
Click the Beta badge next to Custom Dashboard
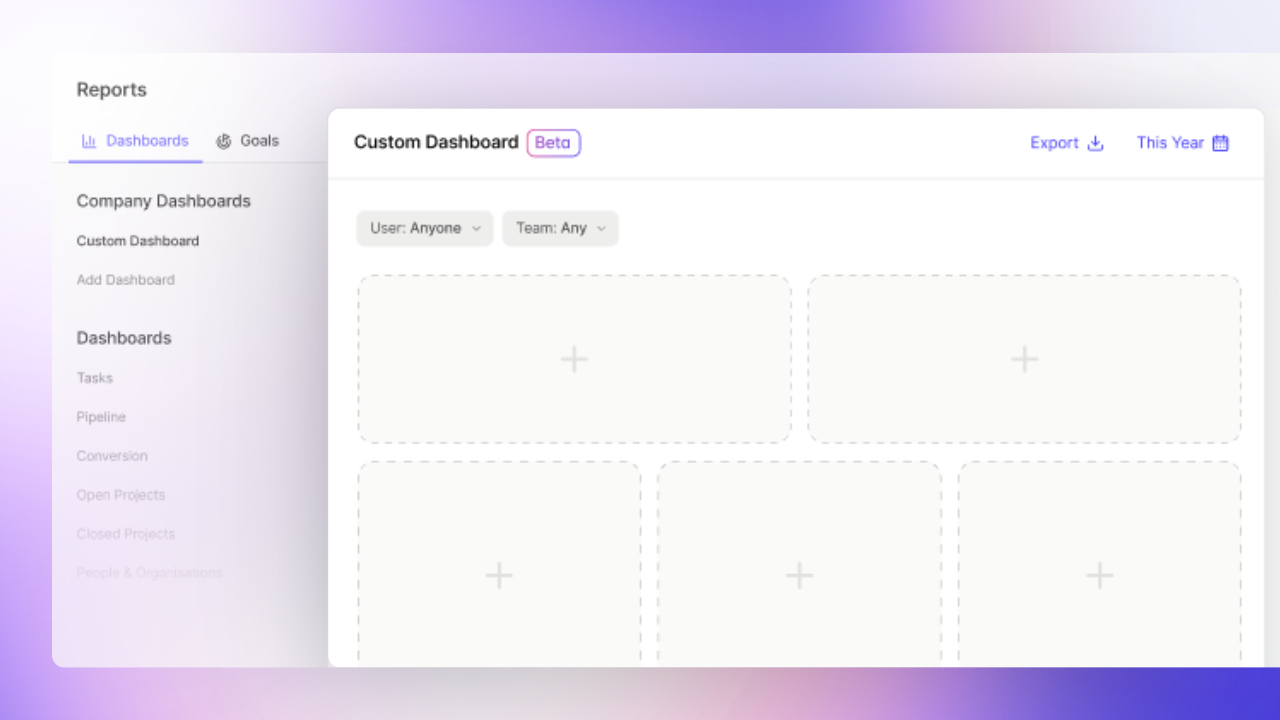(x=553, y=143)
